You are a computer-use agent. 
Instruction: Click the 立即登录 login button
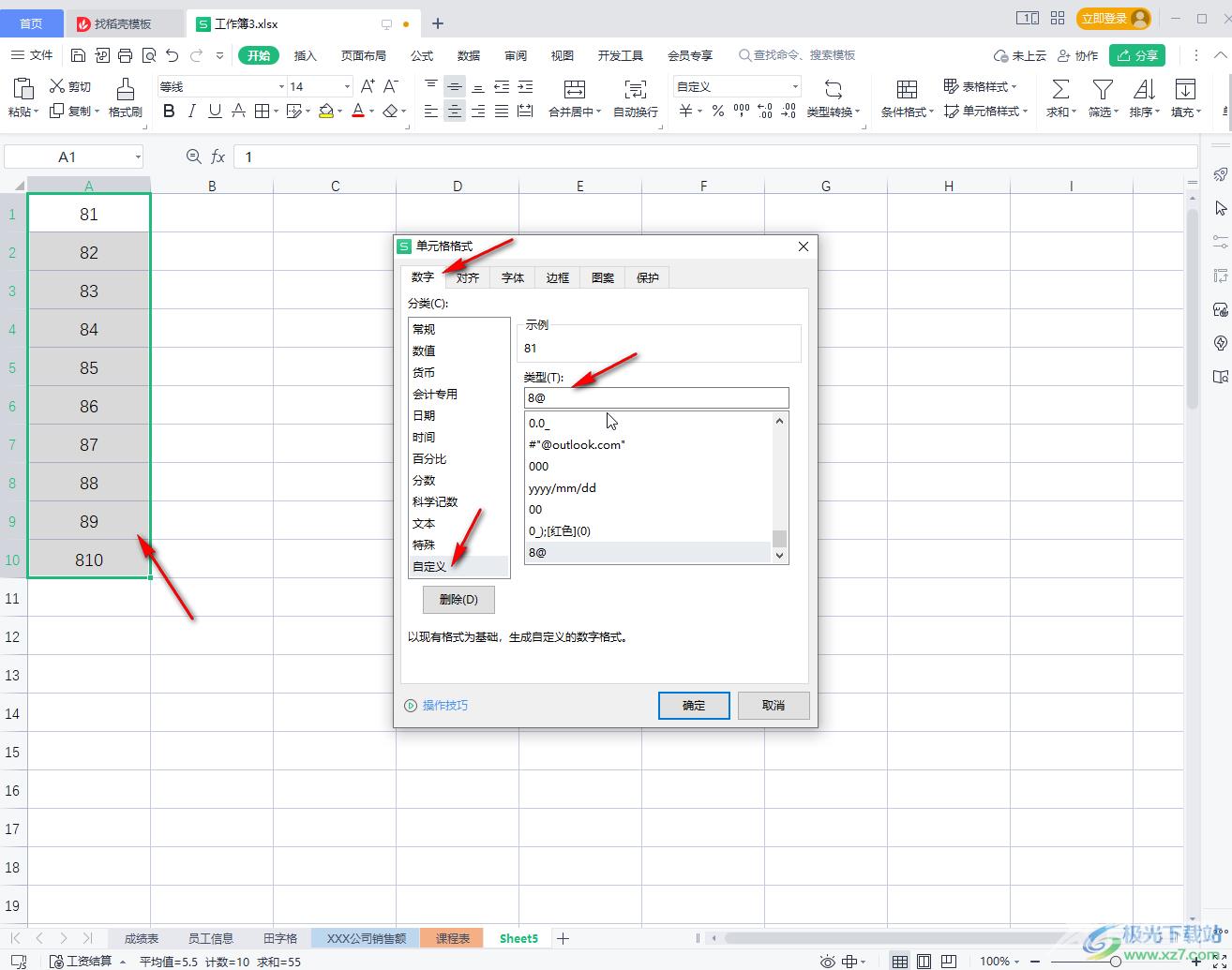pyautogui.click(x=1113, y=19)
